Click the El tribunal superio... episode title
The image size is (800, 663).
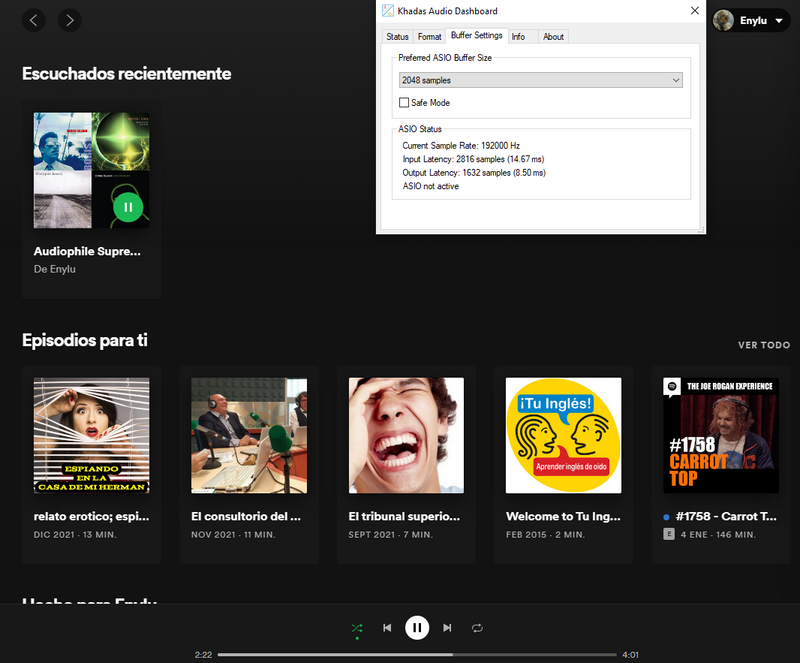click(404, 517)
